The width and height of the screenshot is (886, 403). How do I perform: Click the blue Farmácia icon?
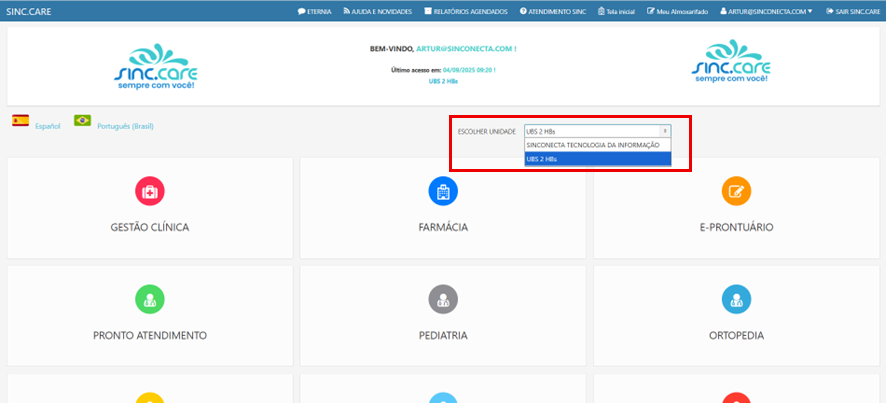tap(443, 191)
